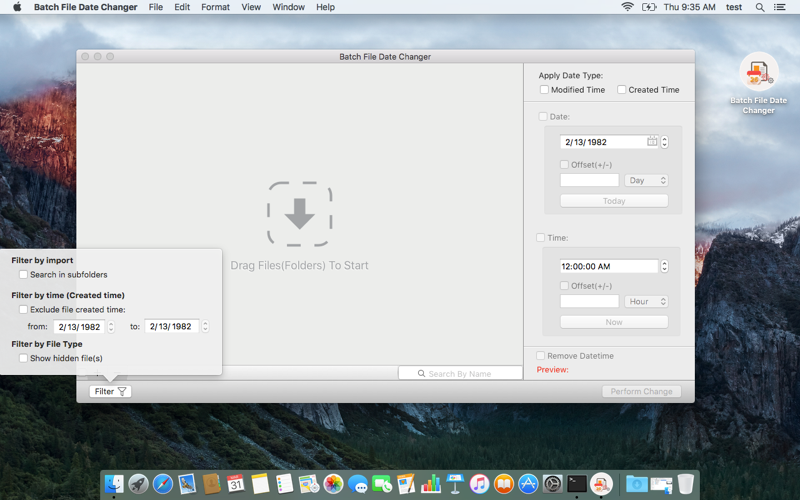
Task: Enable the Modified Time checkbox
Action: (544, 90)
